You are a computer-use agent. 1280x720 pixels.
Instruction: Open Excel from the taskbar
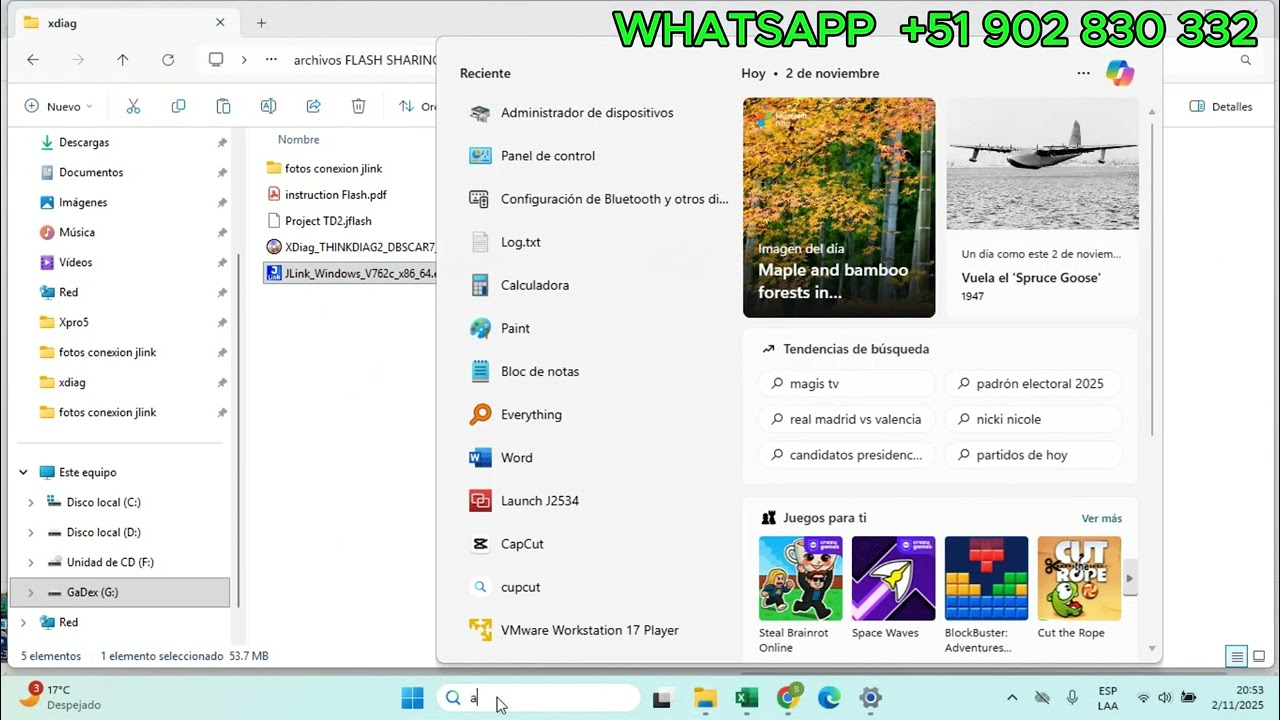point(747,698)
